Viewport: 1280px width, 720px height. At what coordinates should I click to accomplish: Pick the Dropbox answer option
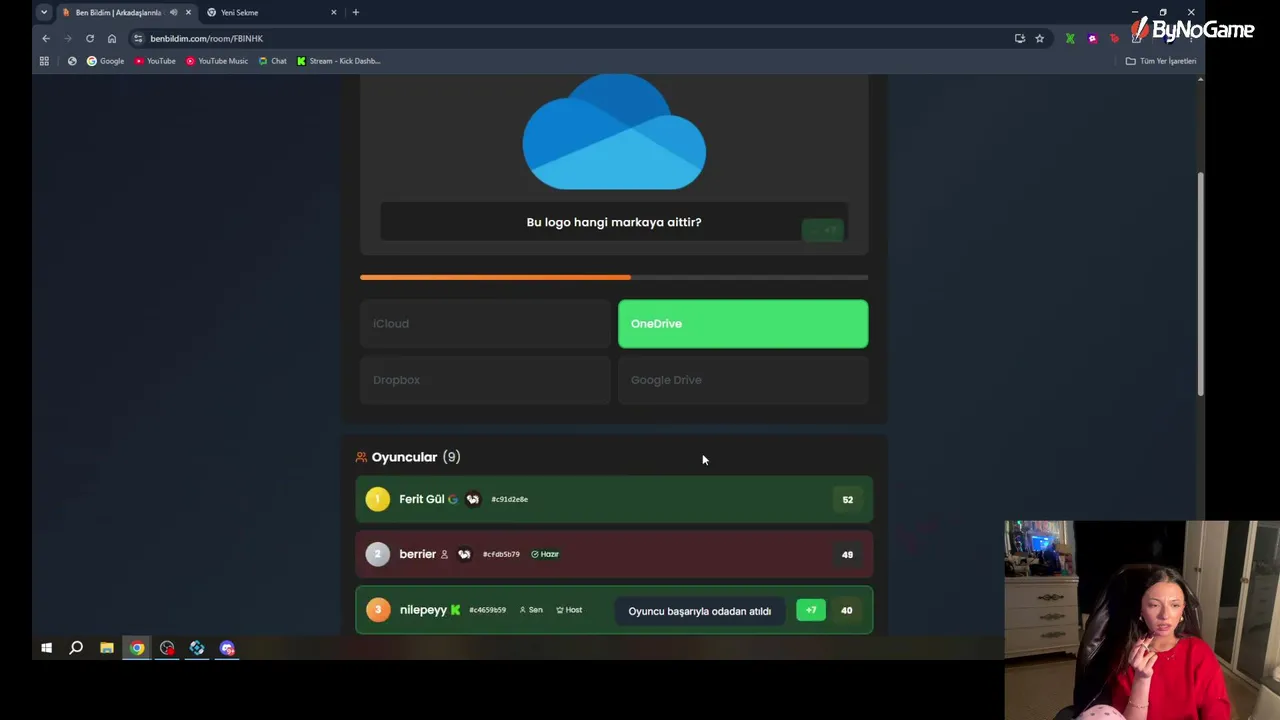(485, 380)
